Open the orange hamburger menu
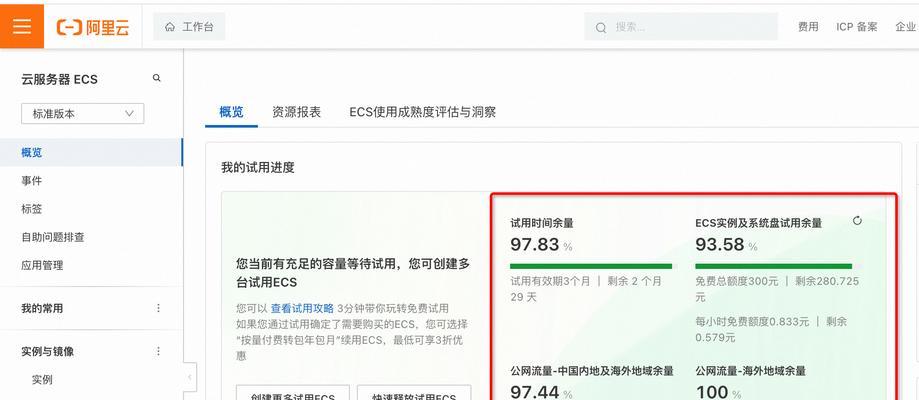This screenshot has height=400, width=919. click(22, 26)
